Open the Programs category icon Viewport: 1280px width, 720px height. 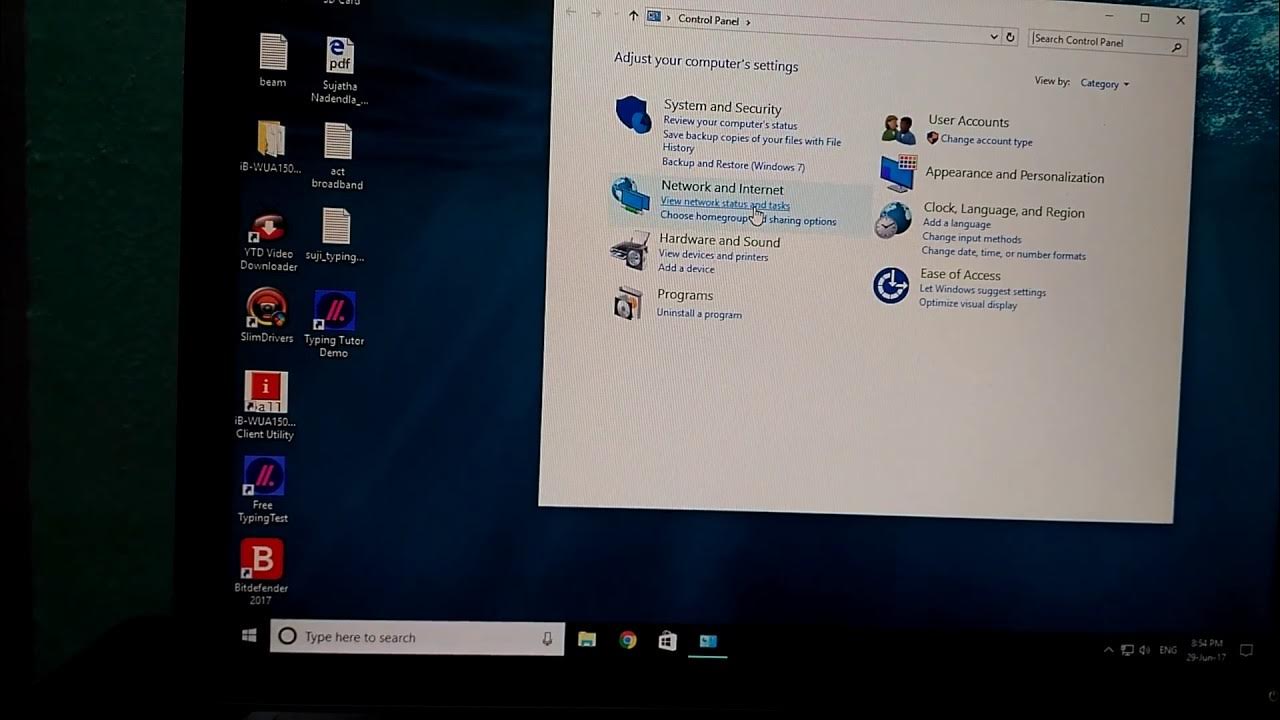pos(628,304)
